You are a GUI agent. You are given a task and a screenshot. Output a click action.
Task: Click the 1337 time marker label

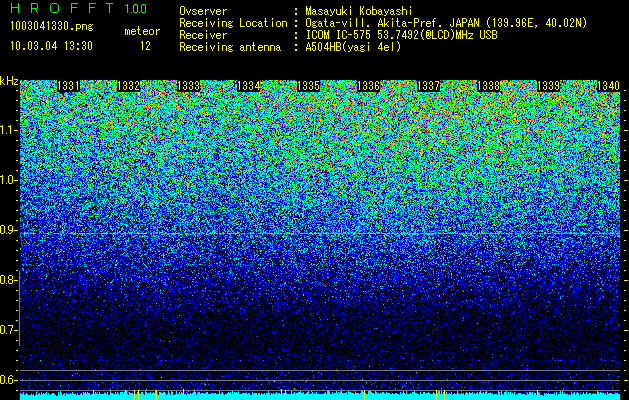tap(428, 86)
